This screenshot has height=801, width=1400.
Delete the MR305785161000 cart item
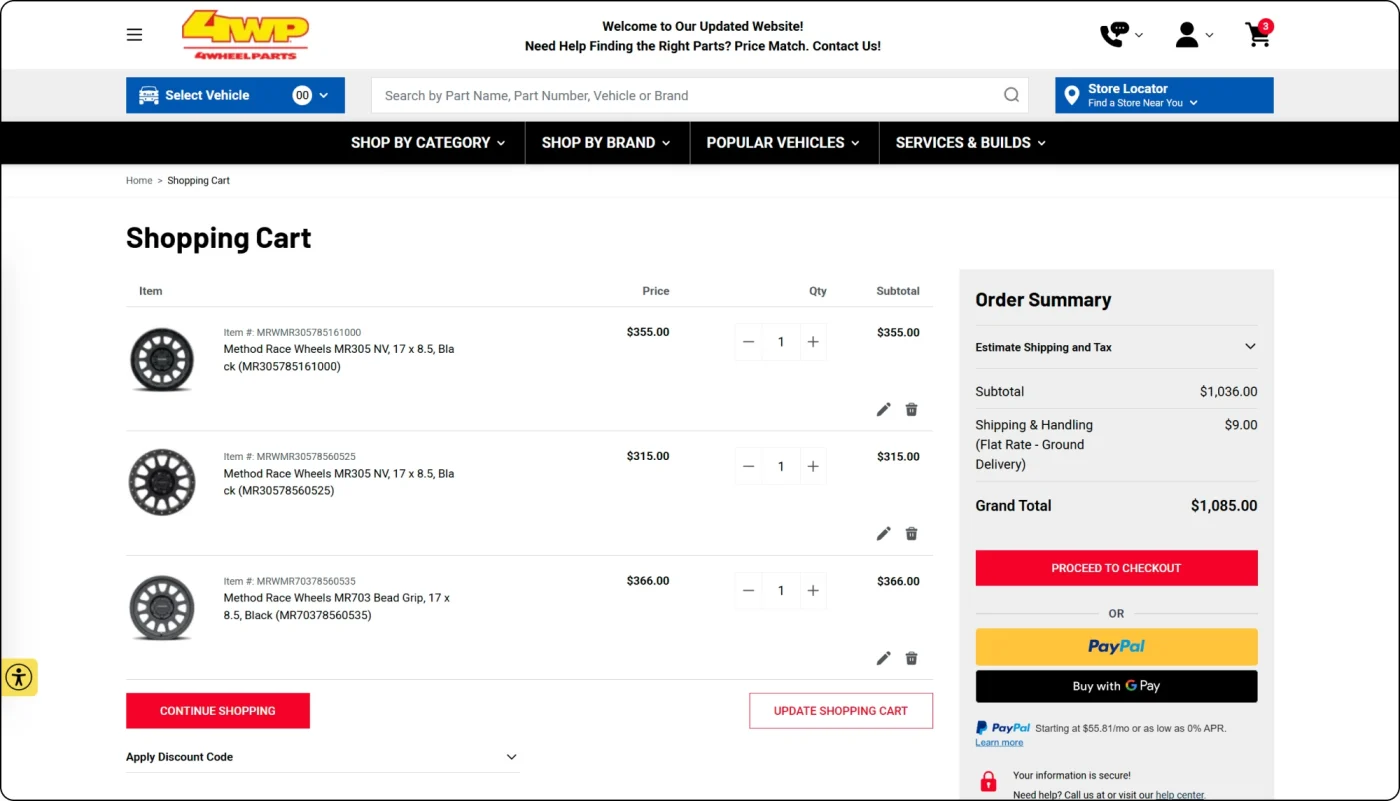pos(911,409)
